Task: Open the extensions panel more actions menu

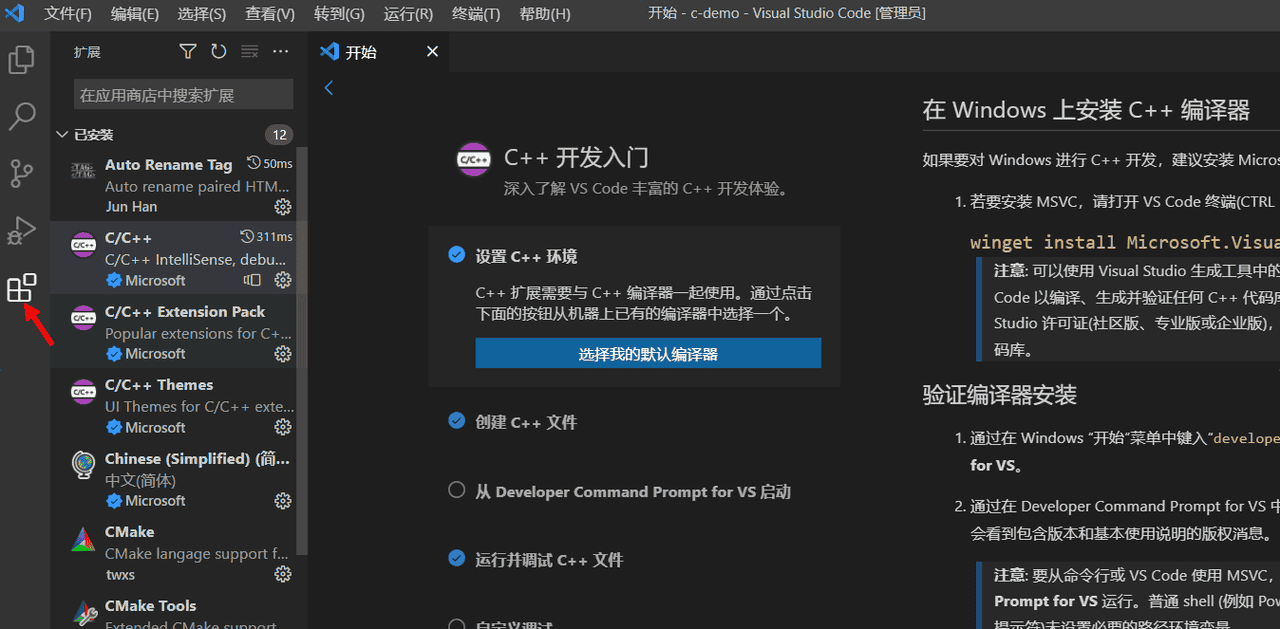Action: pos(280,52)
